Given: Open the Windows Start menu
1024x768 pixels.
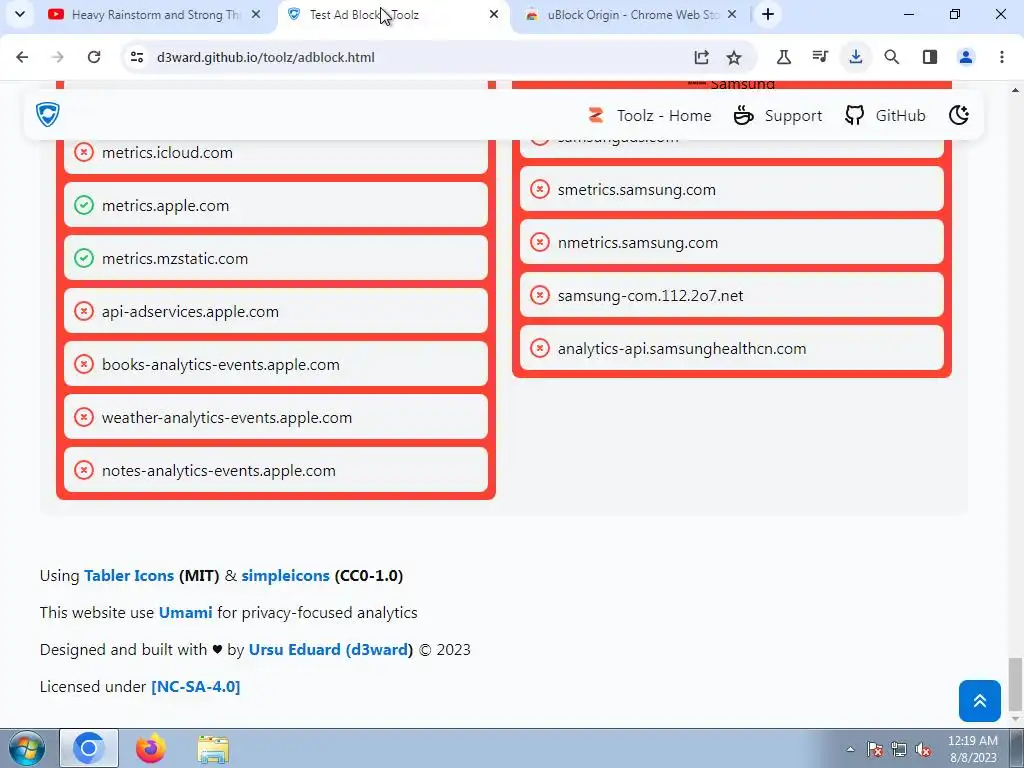Looking at the screenshot, I should pyautogui.click(x=26, y=748).
